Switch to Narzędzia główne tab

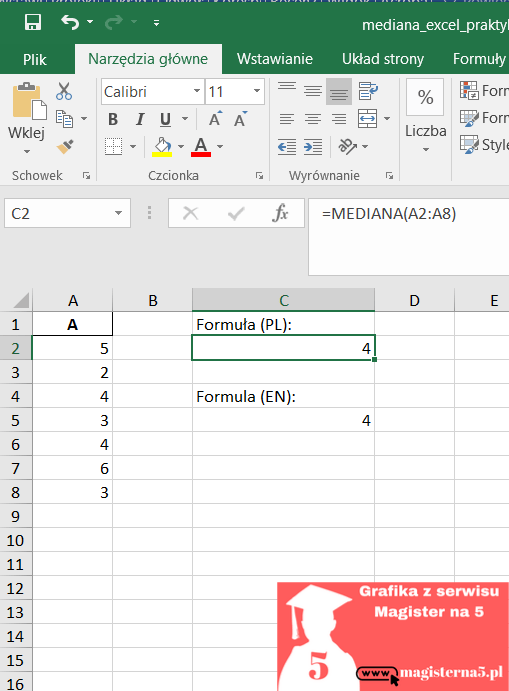click(x=148, y=59)
